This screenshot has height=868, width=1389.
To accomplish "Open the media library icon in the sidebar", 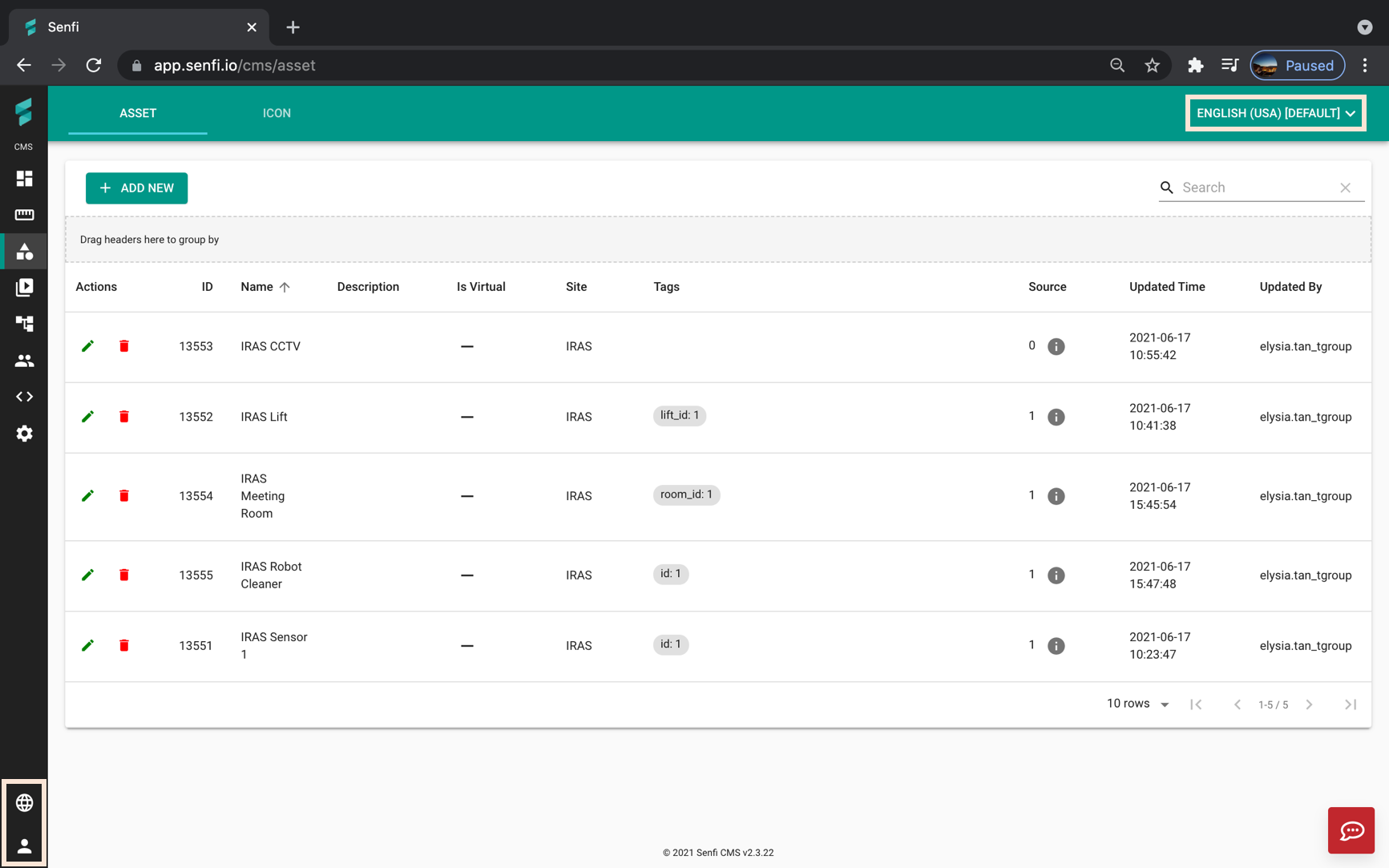I will tap(24, 287).
